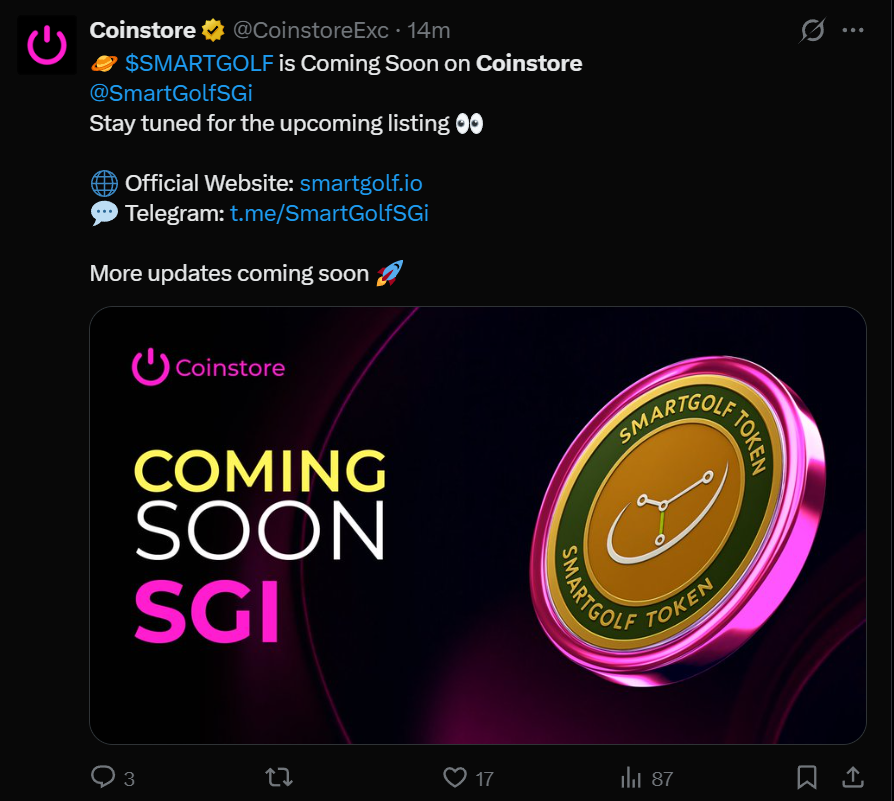Open the t.me/SmartGolfSGi Telegram link
This screenshot has height=801, width=894.
click(329, 213)
